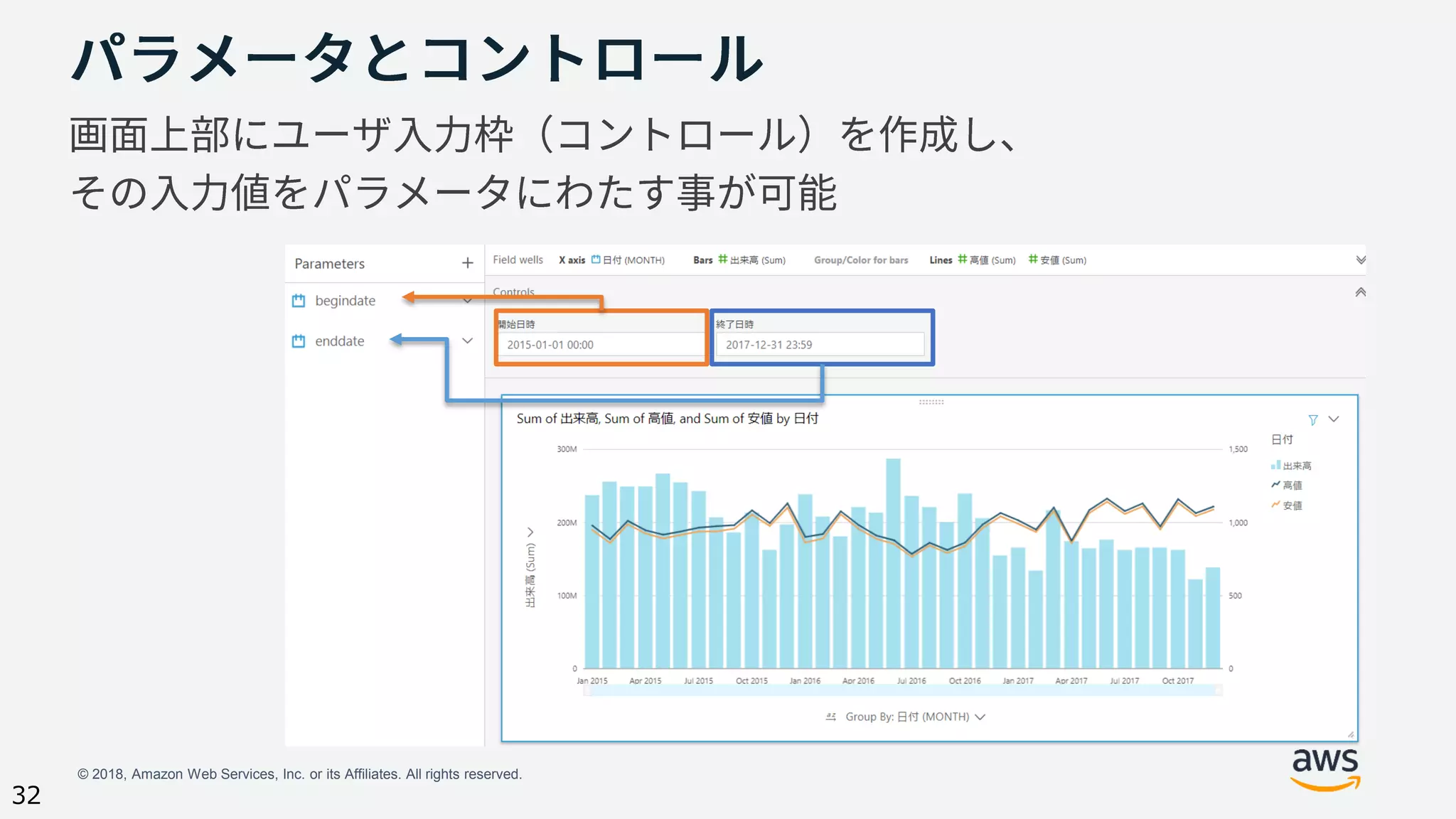The width and height of the screenshot is (1456, 819).
Task: Open the visual menu chevron
Action: (x=1334, y=419)
